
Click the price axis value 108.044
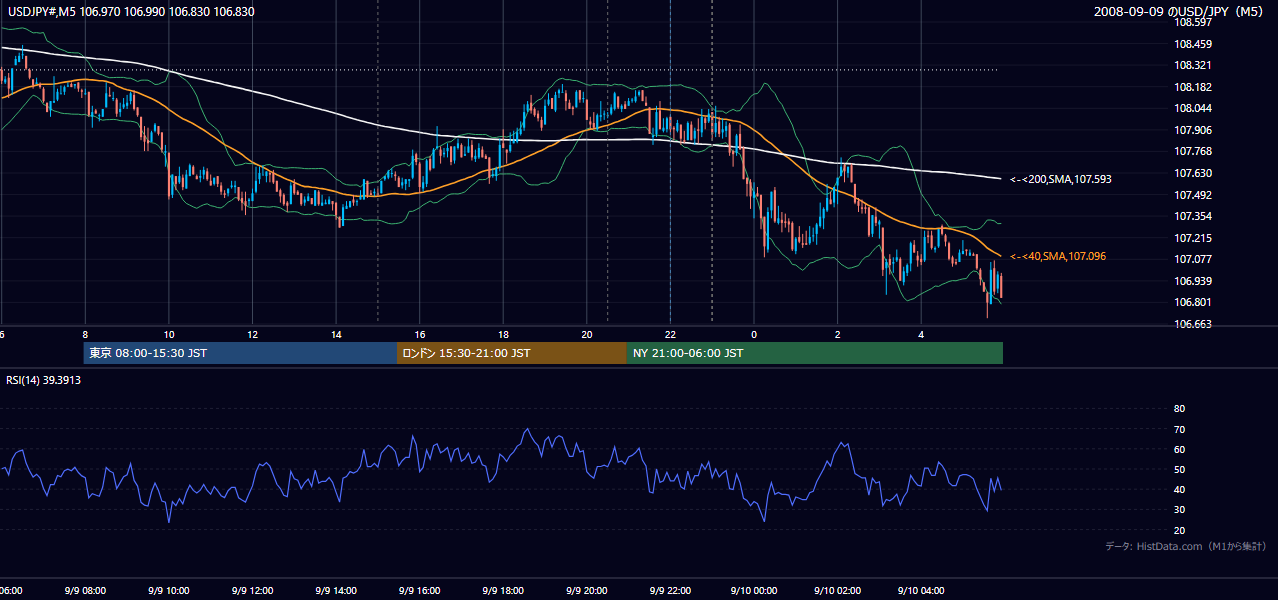click(1192, 108)
